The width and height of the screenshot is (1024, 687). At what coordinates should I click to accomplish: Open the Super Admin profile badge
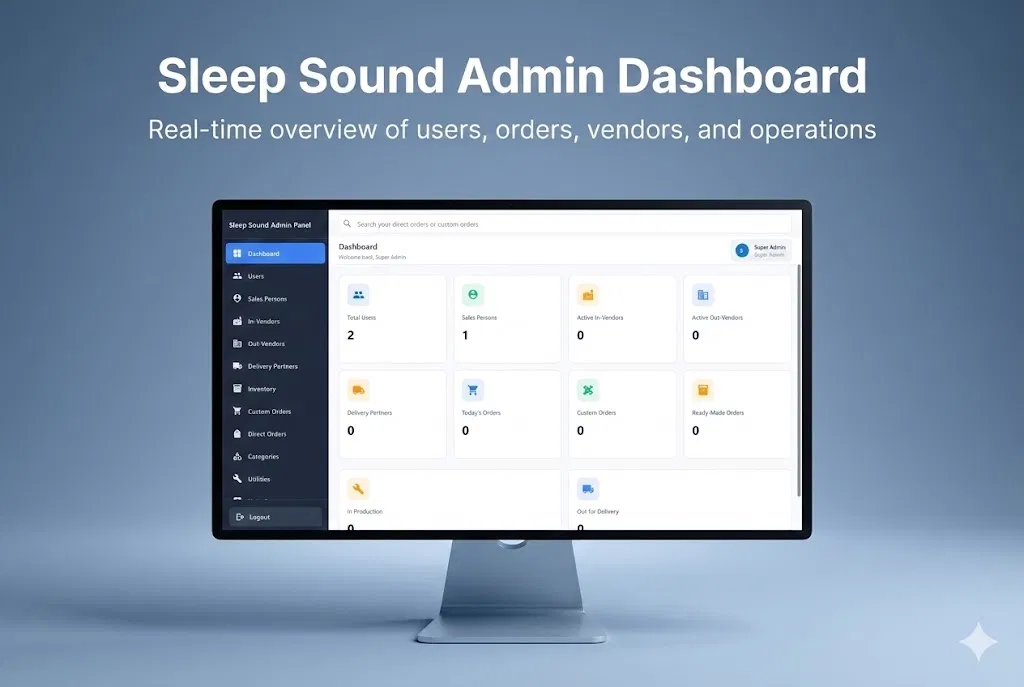[x=761, y=250]
